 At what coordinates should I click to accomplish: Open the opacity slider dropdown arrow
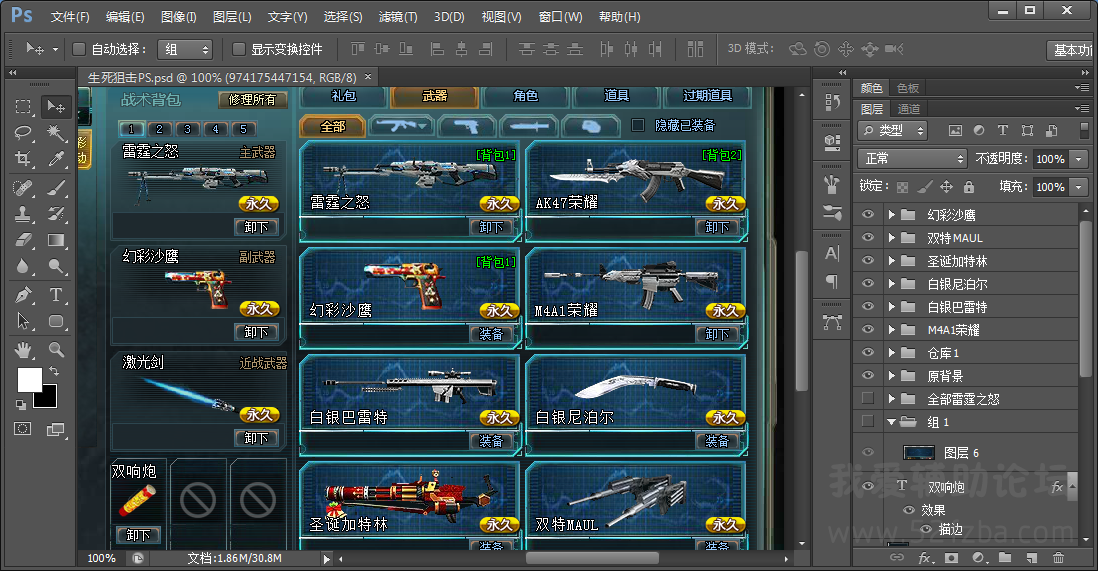pos(1079,159)
